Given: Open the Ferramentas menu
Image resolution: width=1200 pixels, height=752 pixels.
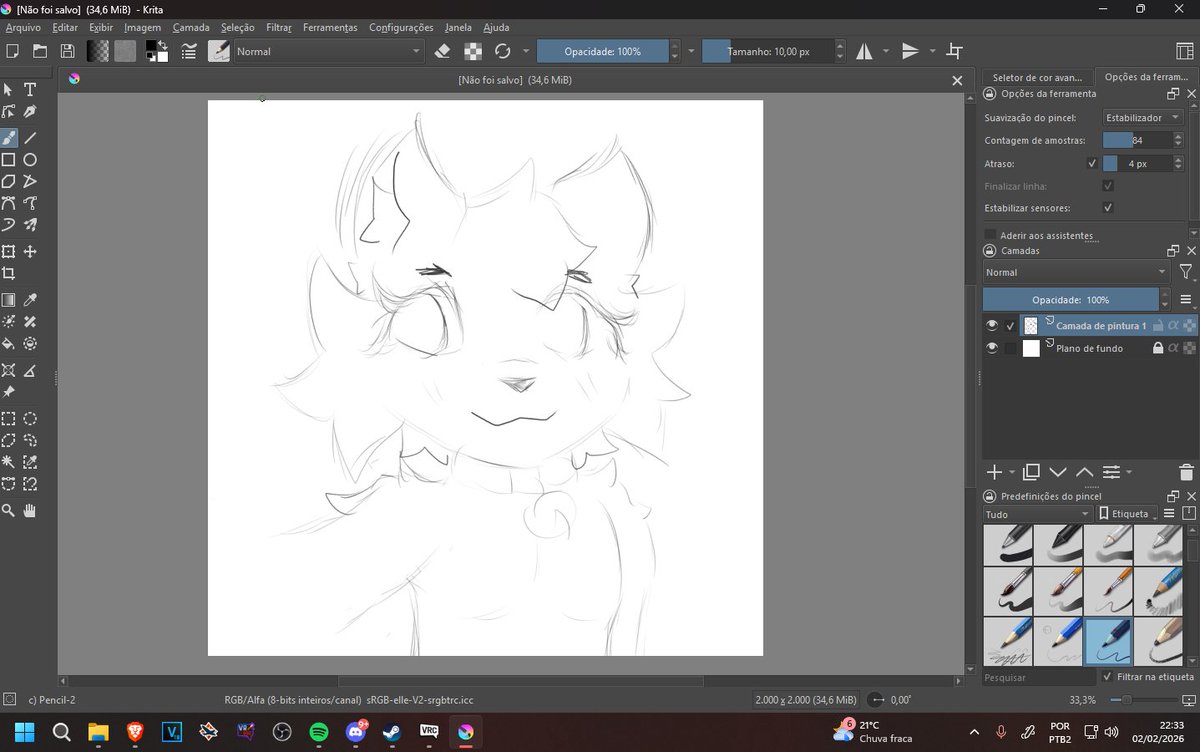Looking at the screenshot, I should pyautogui.click(x=330, y=28).
